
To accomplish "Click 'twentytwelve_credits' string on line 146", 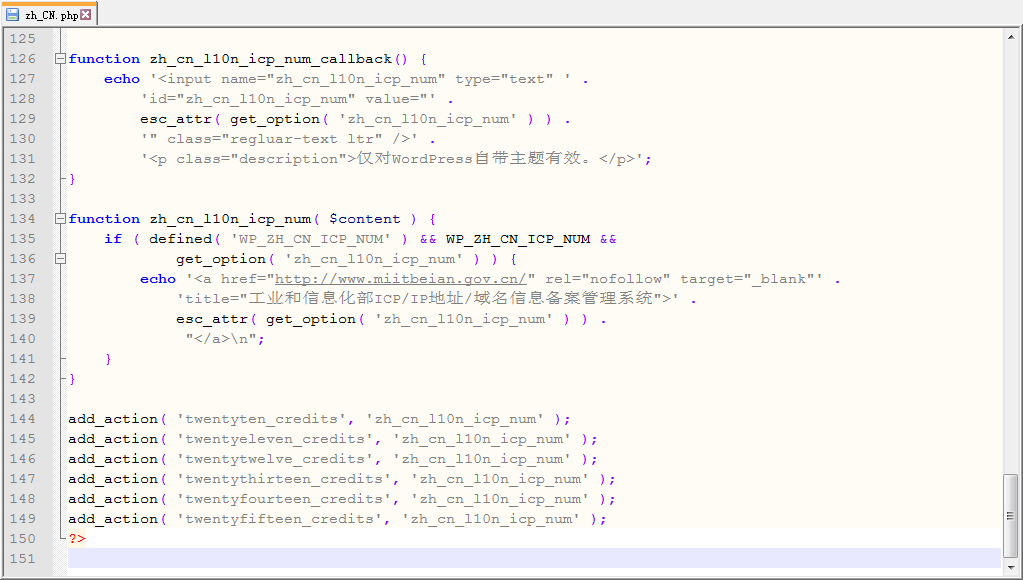I will (x=275, y=459).
